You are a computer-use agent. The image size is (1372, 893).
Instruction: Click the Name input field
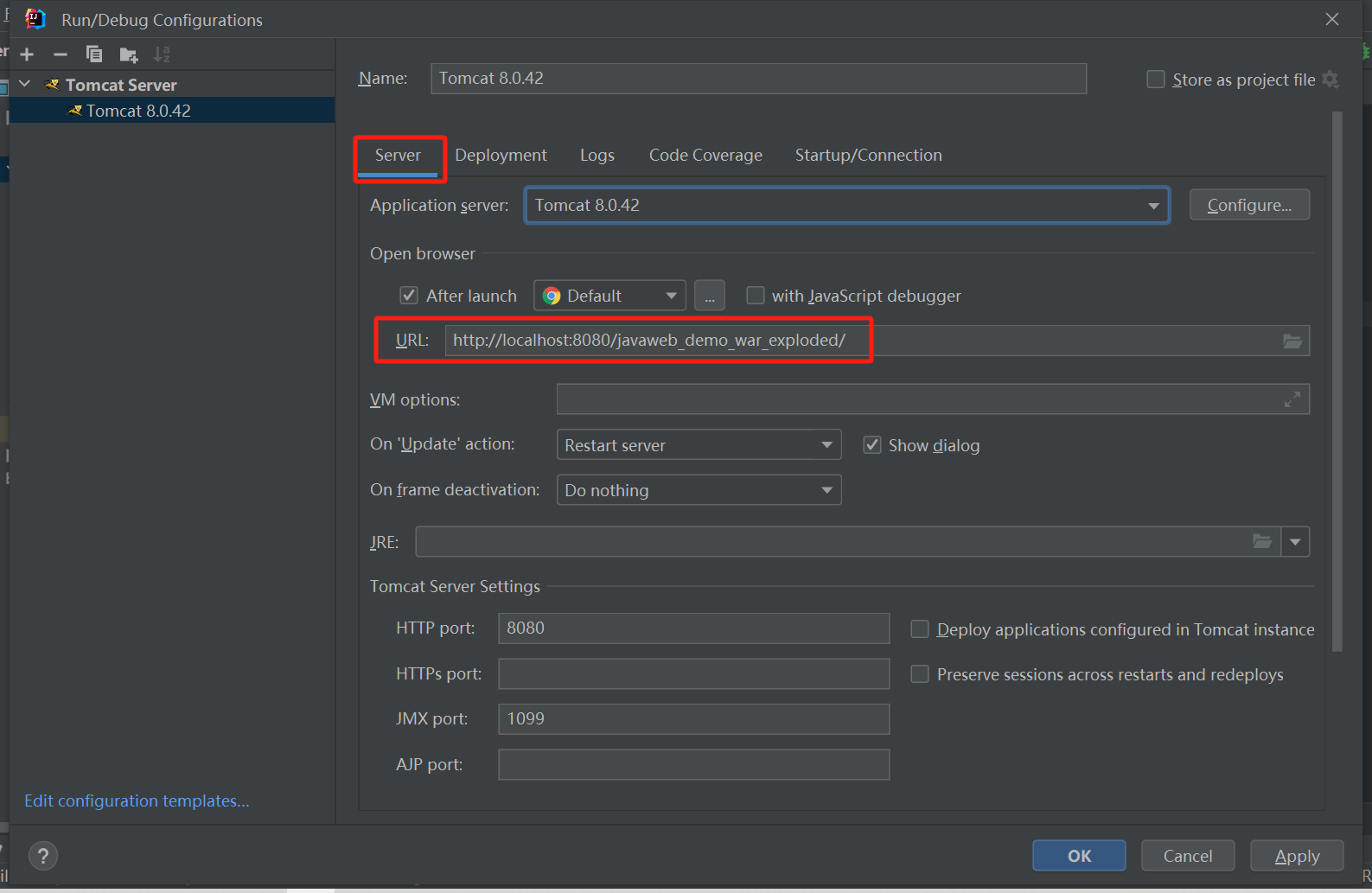[759, 79]
